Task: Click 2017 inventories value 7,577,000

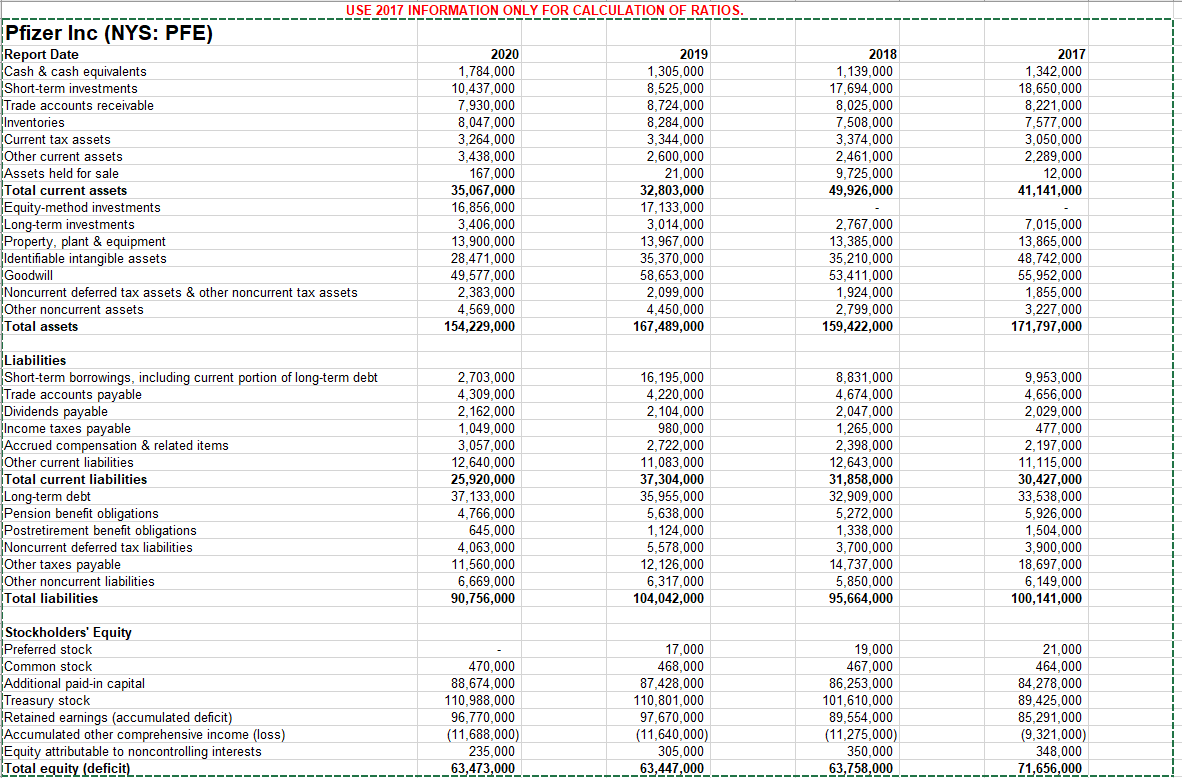Action: 1054,123
